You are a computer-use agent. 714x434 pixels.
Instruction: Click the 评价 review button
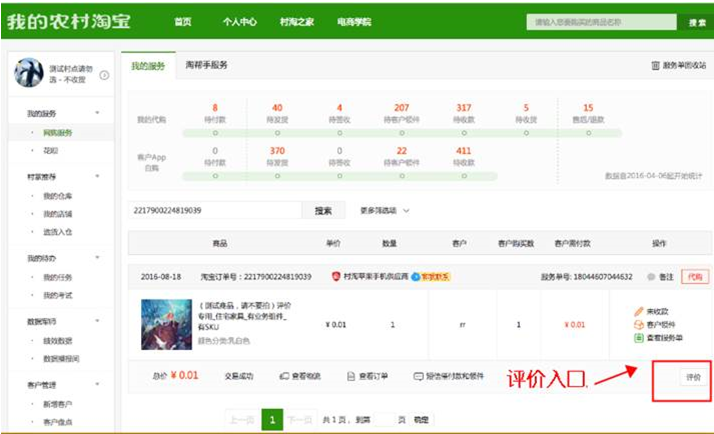tap(694, 377)
